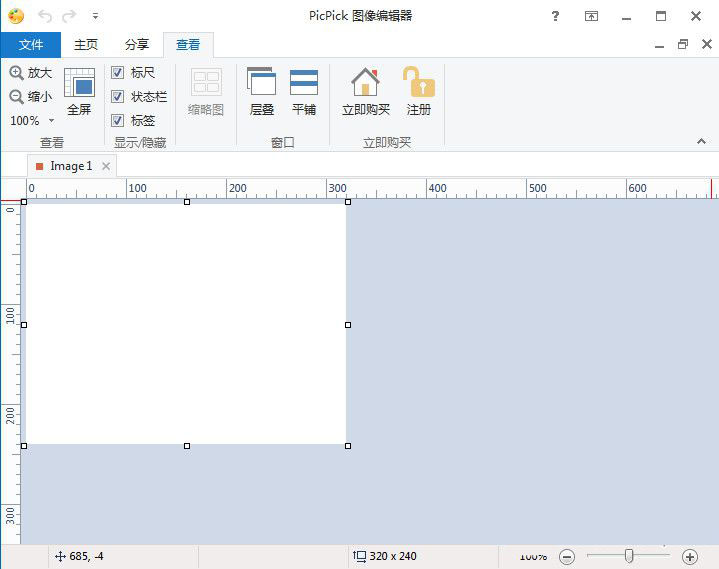Click the status bar zoom slider handle
Viewport: 719px width, 569px height.
click(629, 556)
